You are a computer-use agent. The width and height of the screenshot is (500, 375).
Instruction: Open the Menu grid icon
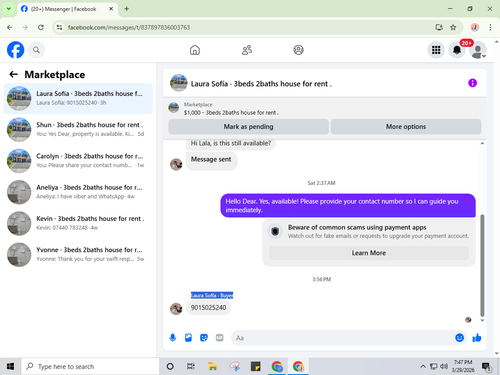point(436,50)
